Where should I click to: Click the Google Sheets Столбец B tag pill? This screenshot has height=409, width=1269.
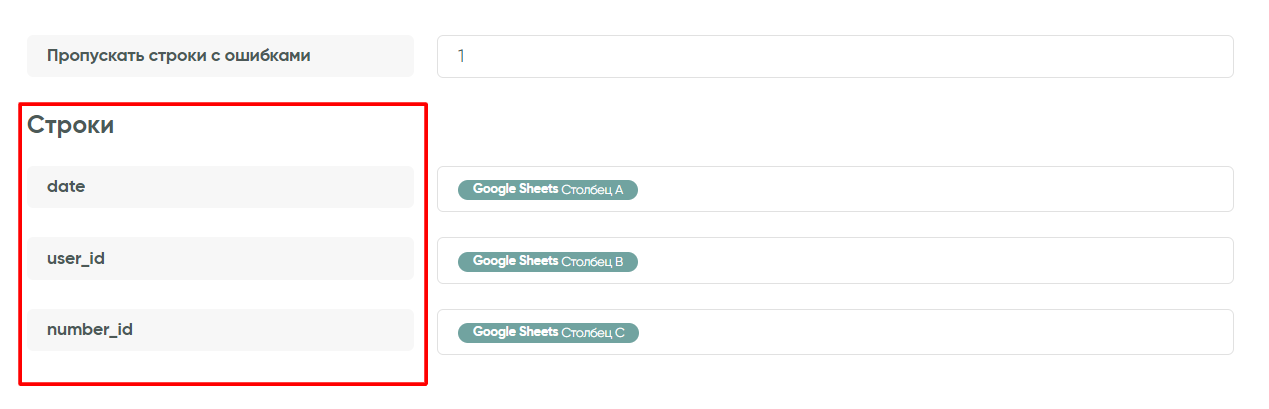[x=547, y=261]
